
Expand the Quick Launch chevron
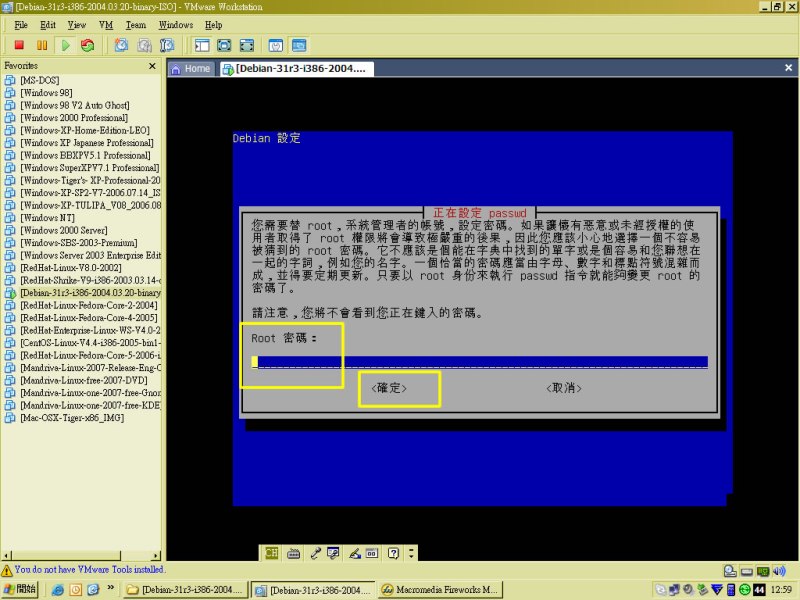[x=110, y=588]
